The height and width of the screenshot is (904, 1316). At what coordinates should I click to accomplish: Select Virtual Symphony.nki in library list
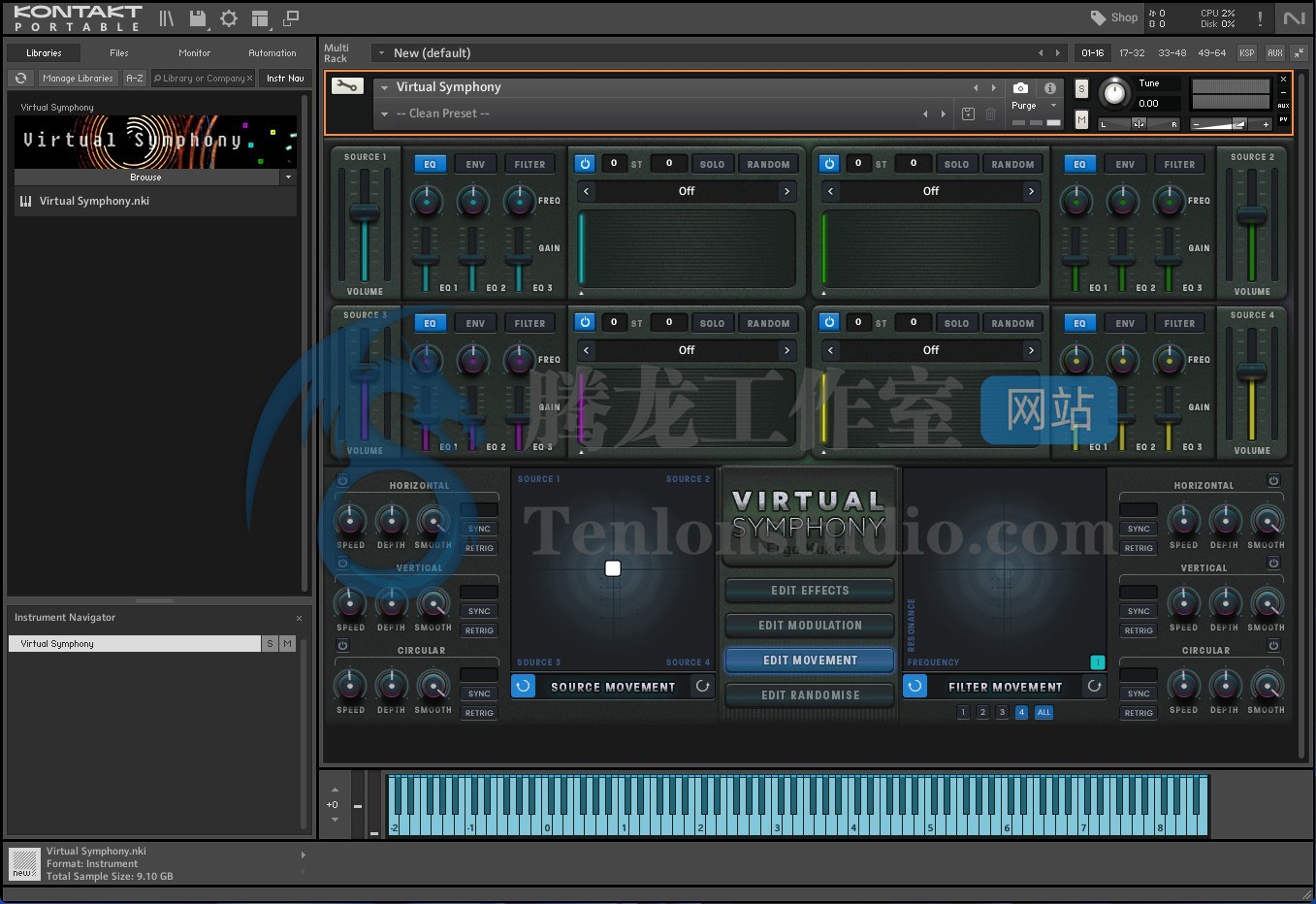(155, 201)
